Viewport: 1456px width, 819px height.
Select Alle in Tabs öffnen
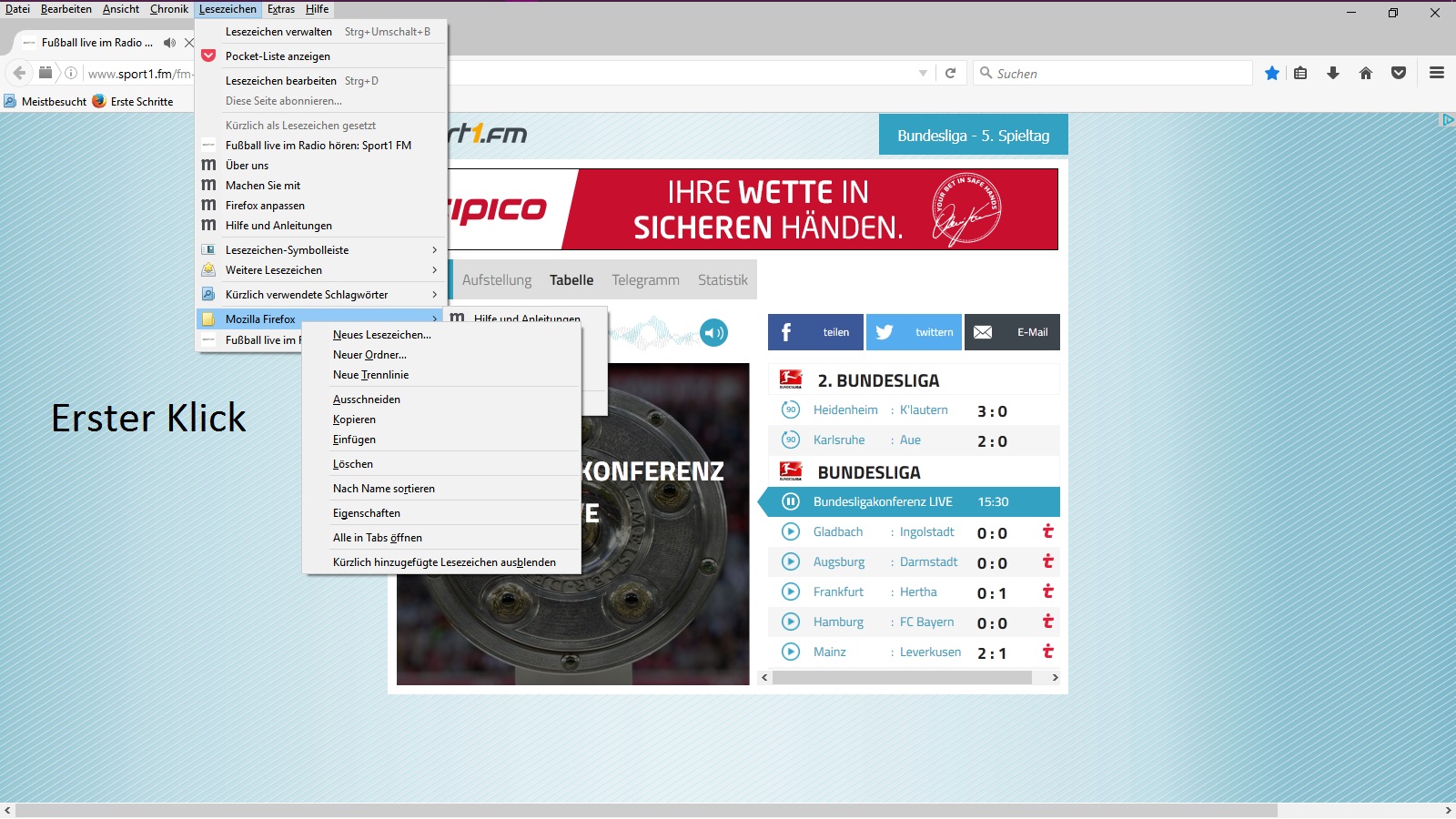pos(441,537)
